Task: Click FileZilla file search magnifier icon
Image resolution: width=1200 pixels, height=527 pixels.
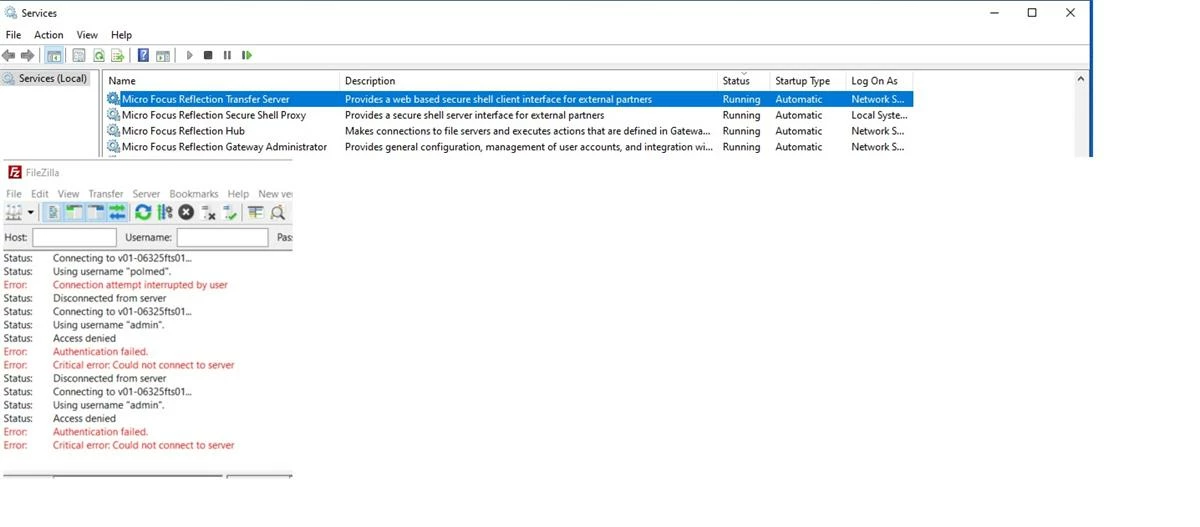Action: (278, 212)
